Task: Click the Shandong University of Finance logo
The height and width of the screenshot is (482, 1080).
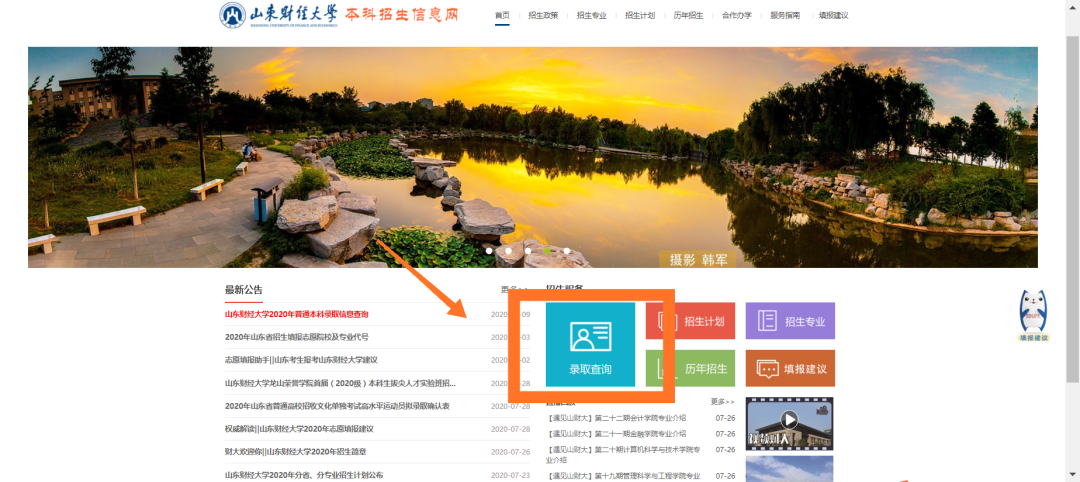Action: click(x=280, y=15)
